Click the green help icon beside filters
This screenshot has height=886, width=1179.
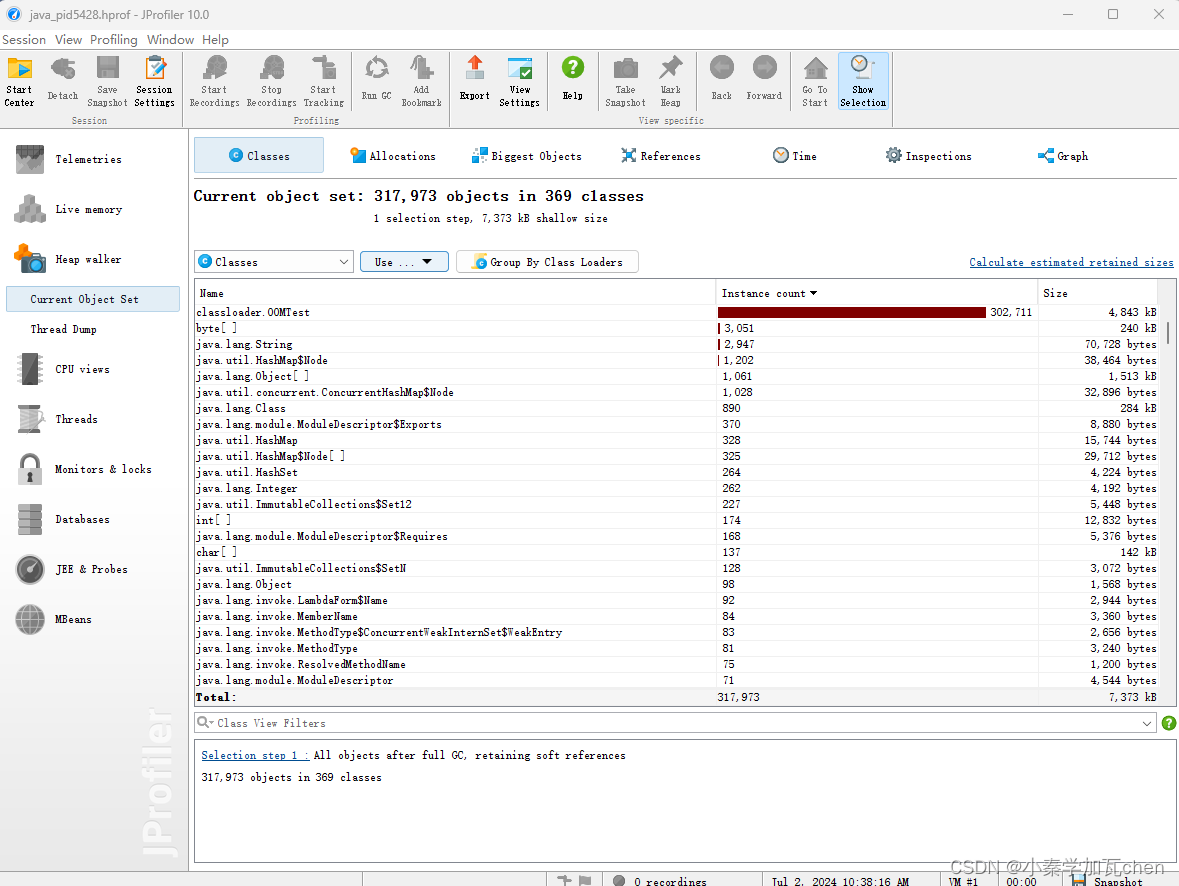(1168, 723)
